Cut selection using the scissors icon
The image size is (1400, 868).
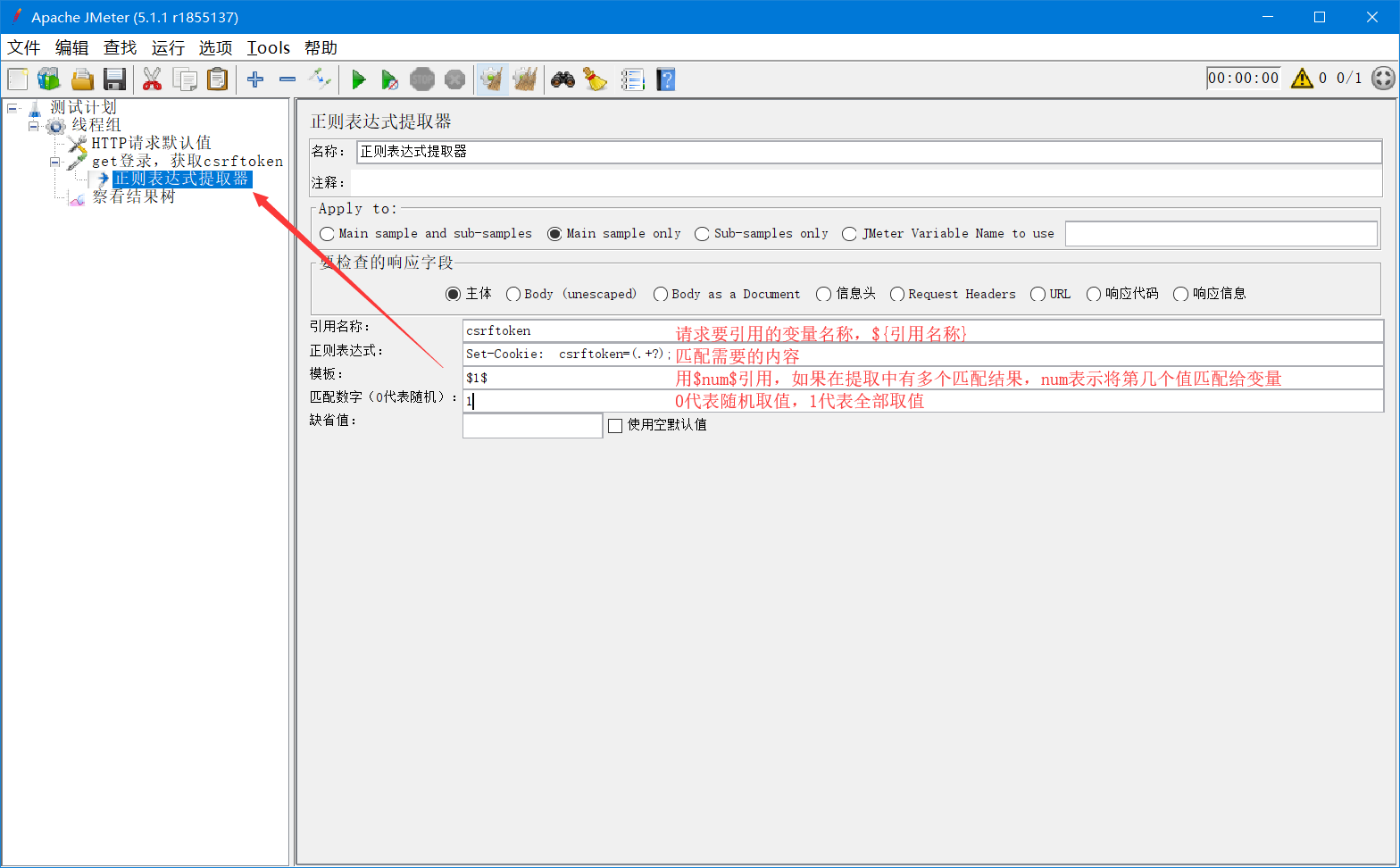(x=152, y=79)
